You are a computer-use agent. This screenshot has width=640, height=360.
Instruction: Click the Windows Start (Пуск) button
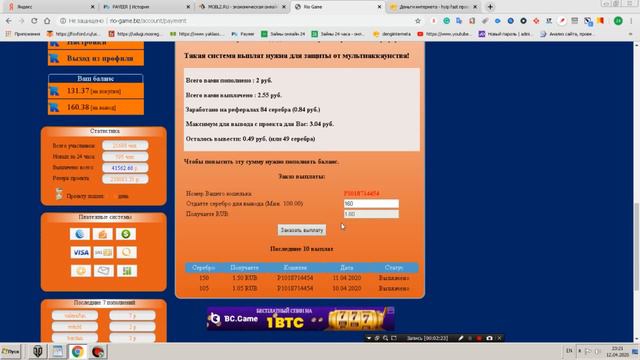(11, 351)
